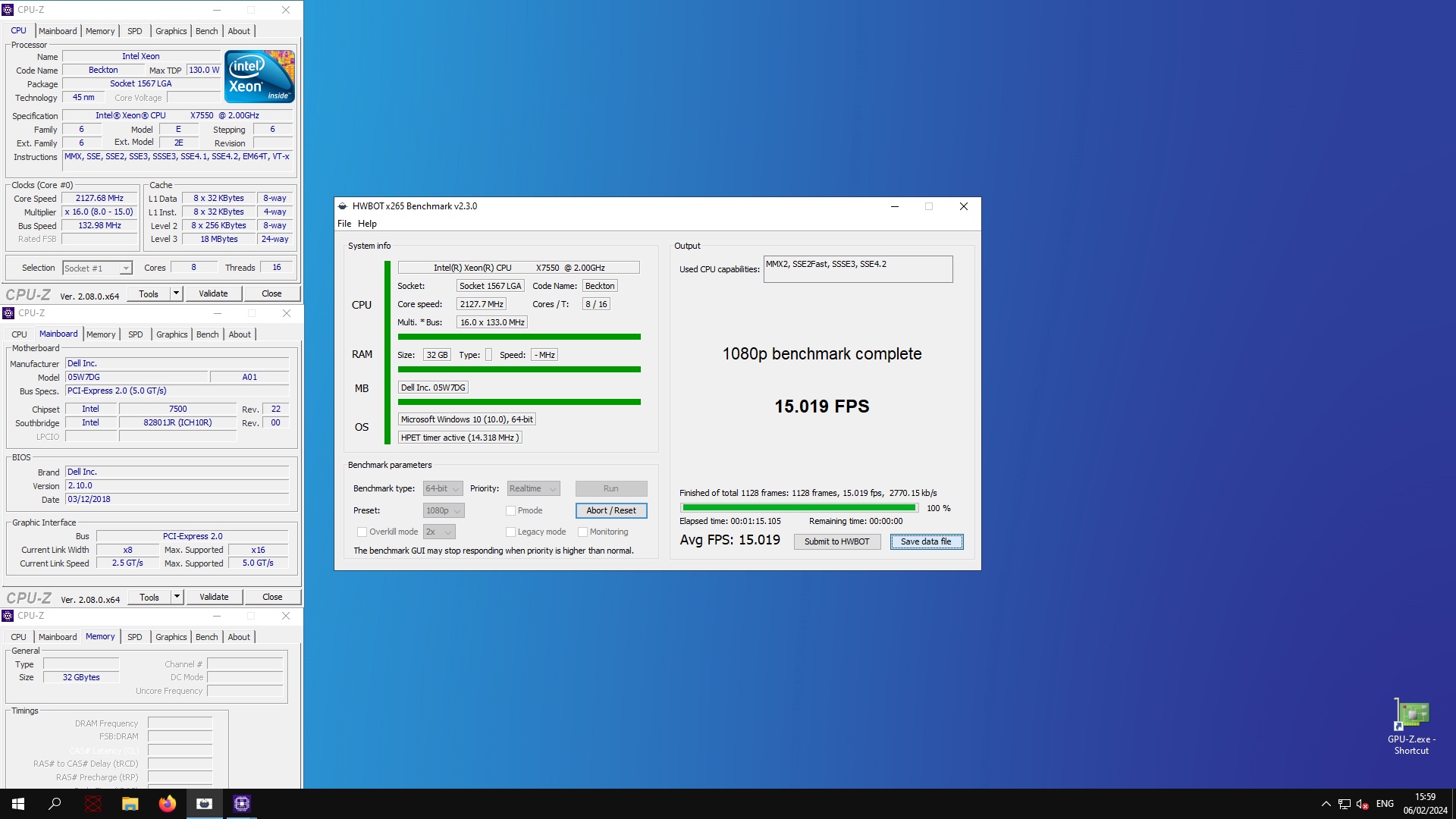The width and height of the screenshot is (1456, 819).
Task: Click the 100% benchmark progress bar
Action: pos(799,508)
